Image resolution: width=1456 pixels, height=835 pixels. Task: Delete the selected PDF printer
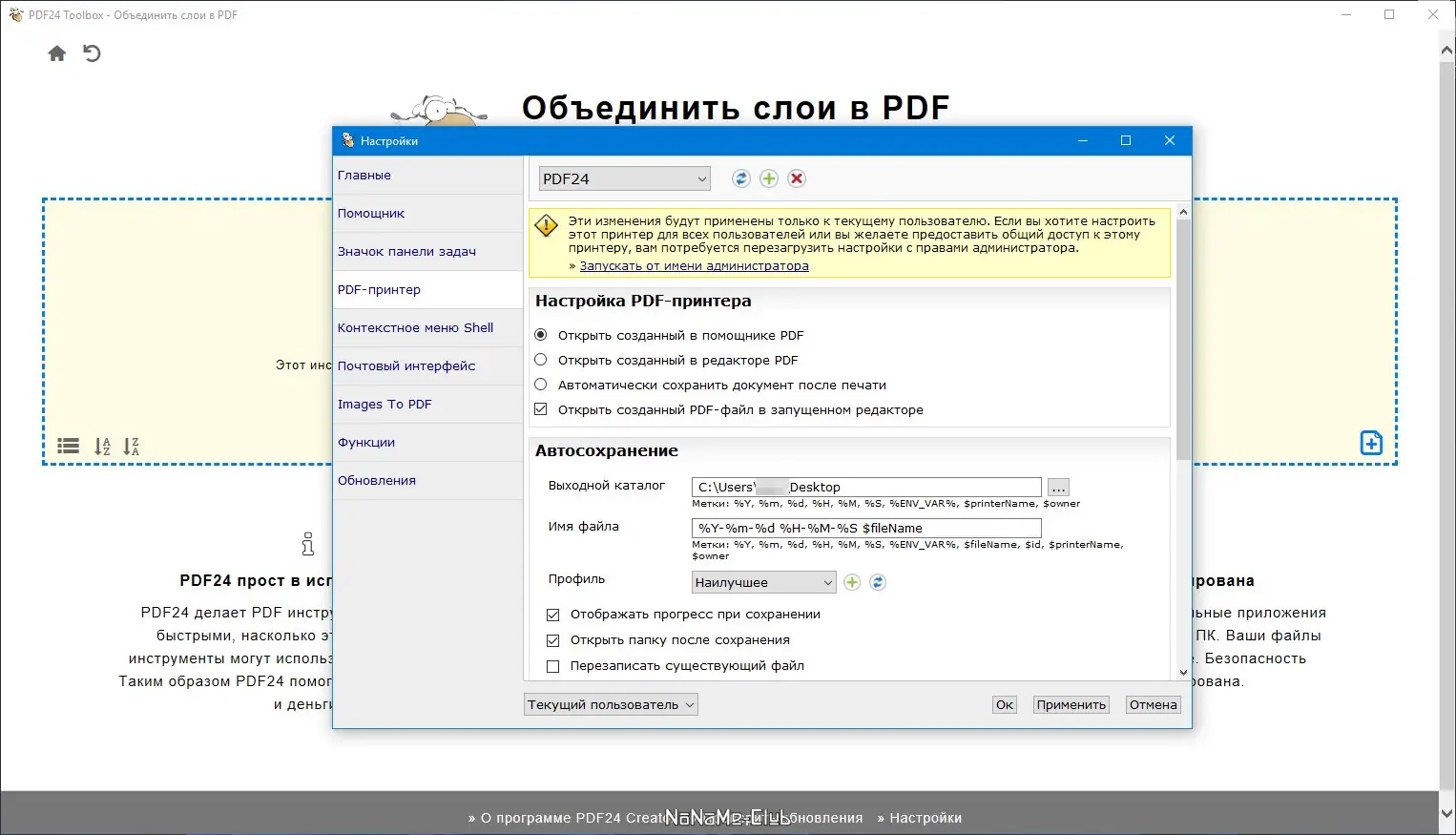797,178
